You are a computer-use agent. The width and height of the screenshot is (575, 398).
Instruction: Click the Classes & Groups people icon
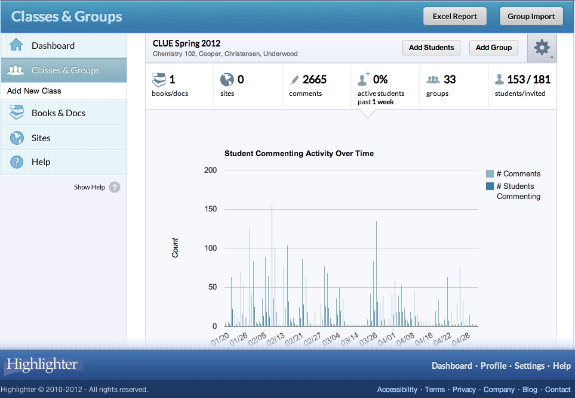coord(15,70)
